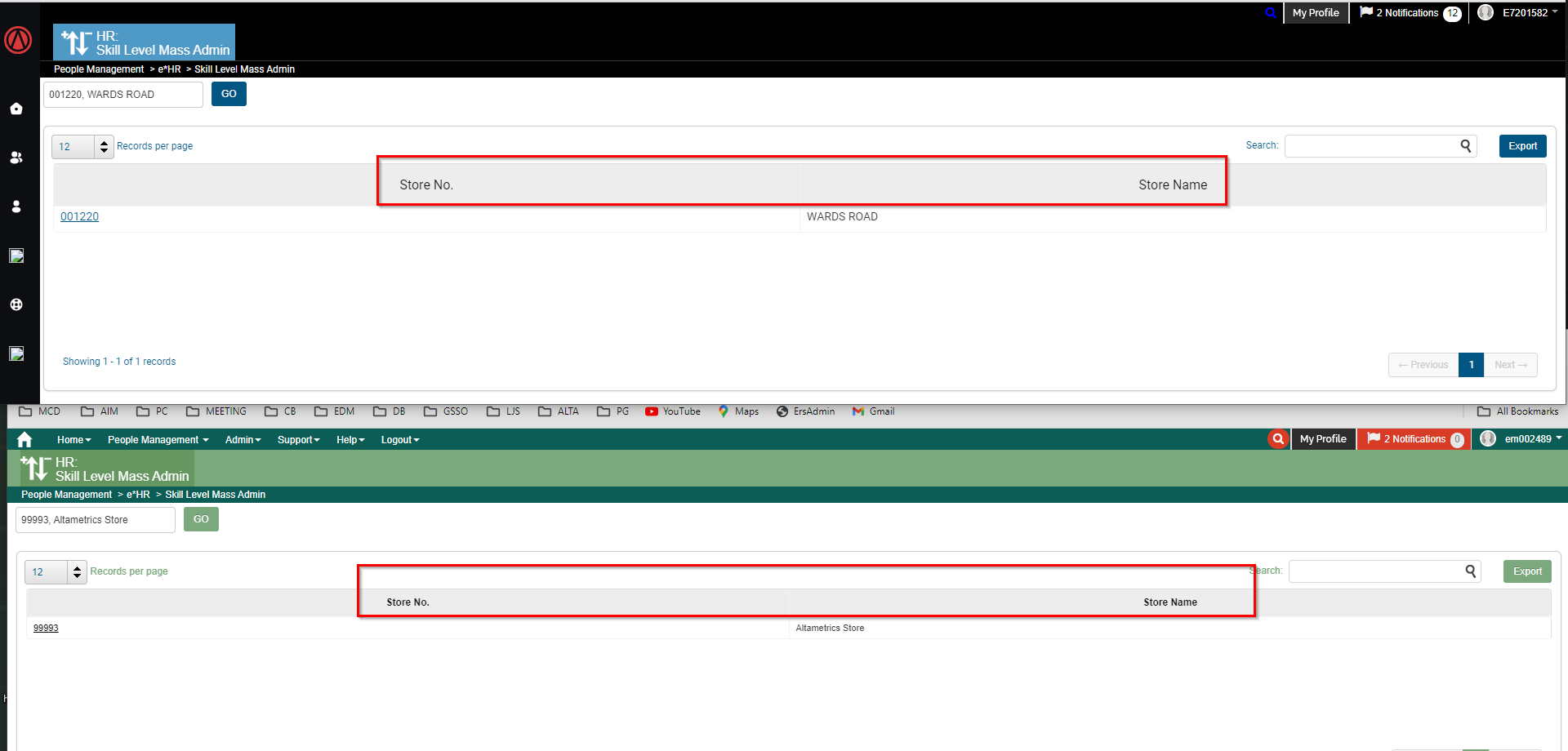Open the MEETING bookmark folder
The image size is (1568, 751).
pyautogui.click(x=216, y=411)
